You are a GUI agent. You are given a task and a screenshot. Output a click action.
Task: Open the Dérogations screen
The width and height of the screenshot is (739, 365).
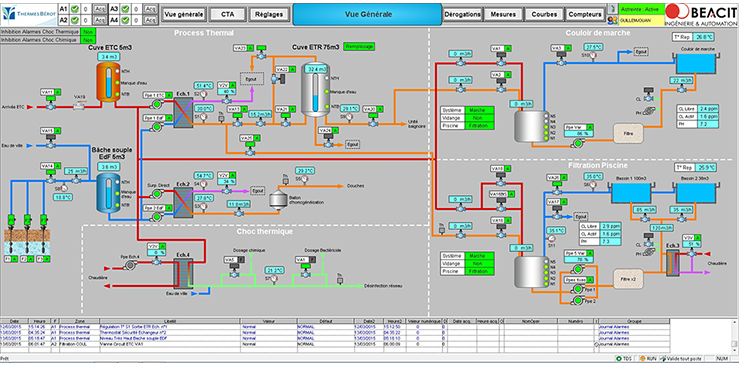click(462, 14)
